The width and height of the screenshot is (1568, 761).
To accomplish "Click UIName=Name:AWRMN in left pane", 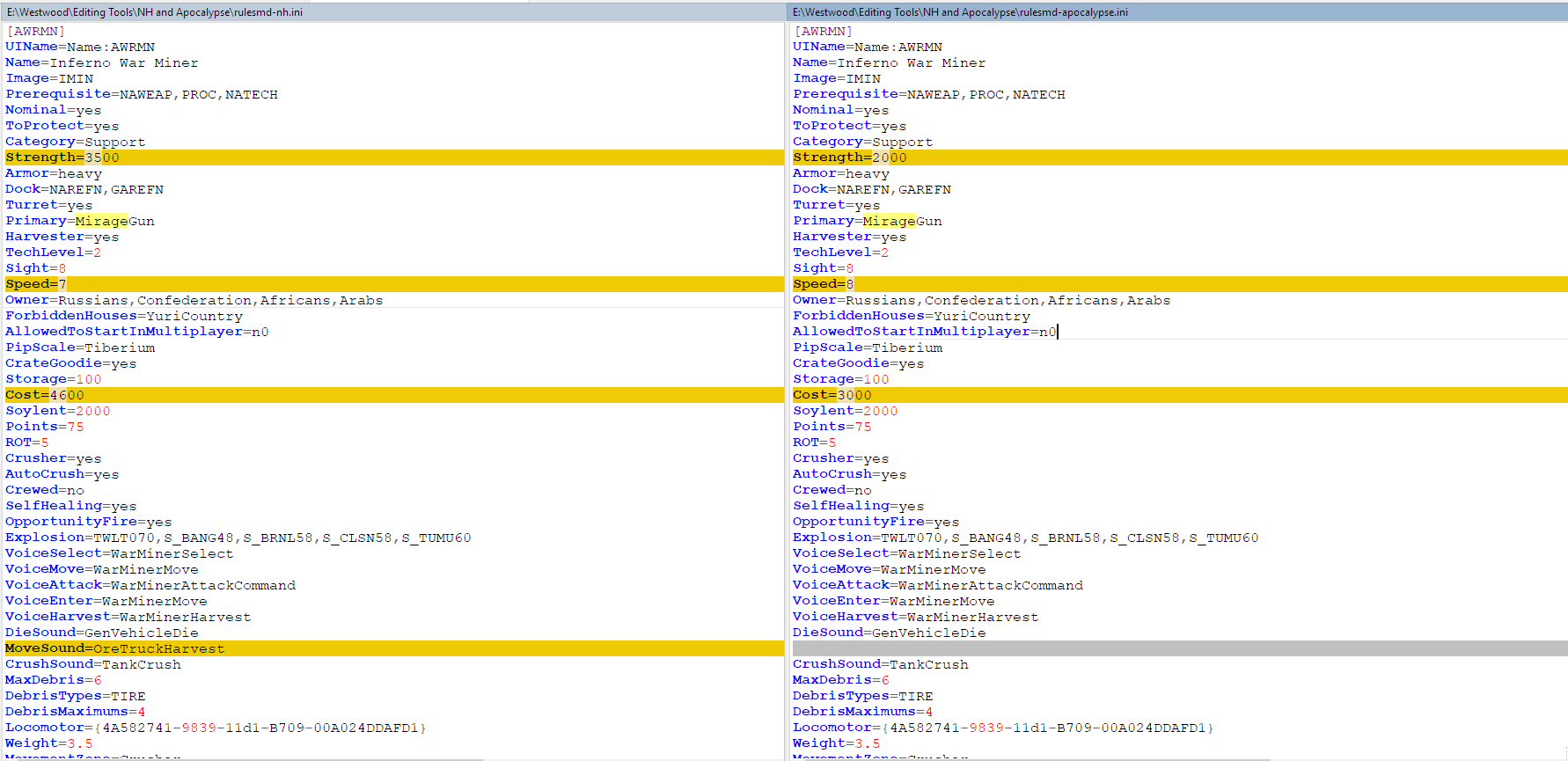I will [x=80, y=47].
